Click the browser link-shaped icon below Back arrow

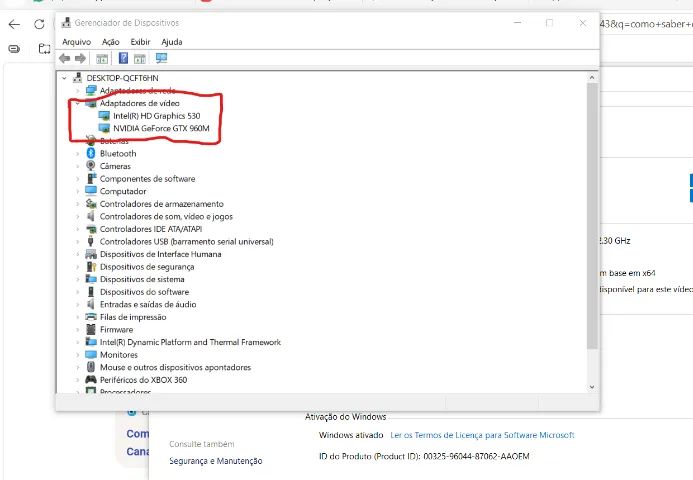point(14,49)
